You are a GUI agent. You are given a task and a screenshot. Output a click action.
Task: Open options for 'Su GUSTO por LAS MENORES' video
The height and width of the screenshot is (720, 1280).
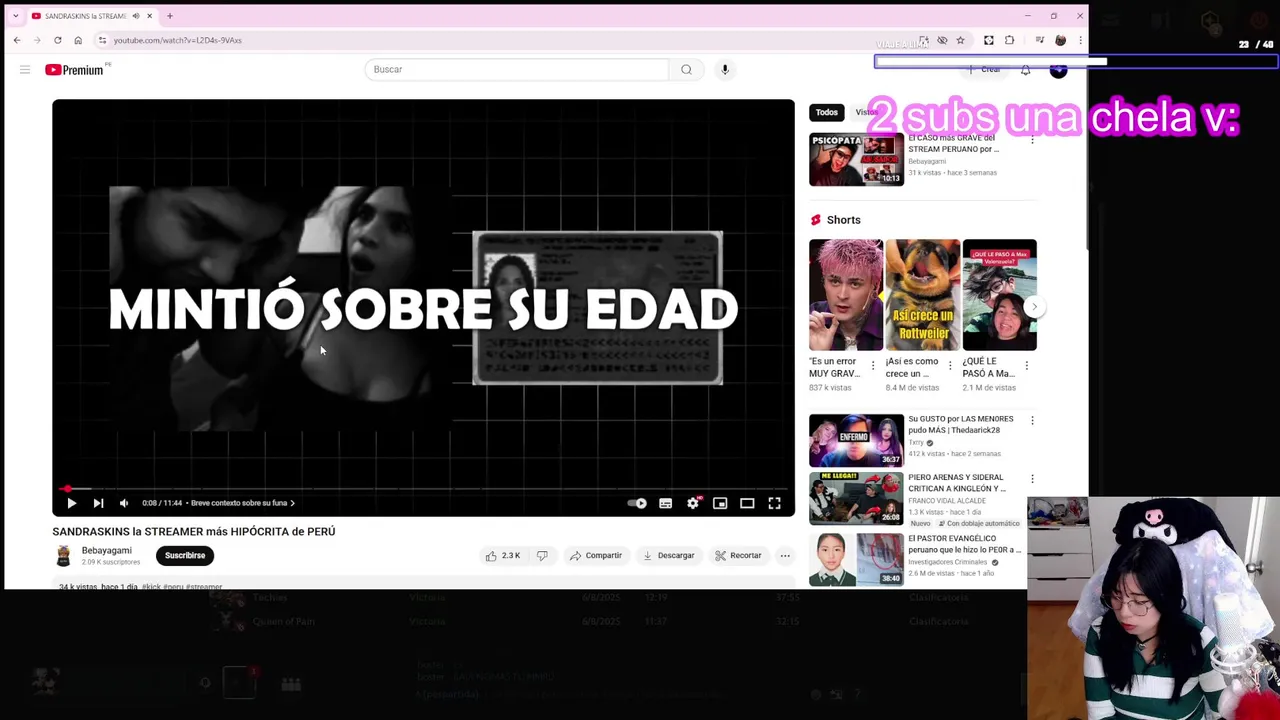tap(1032, 421)
